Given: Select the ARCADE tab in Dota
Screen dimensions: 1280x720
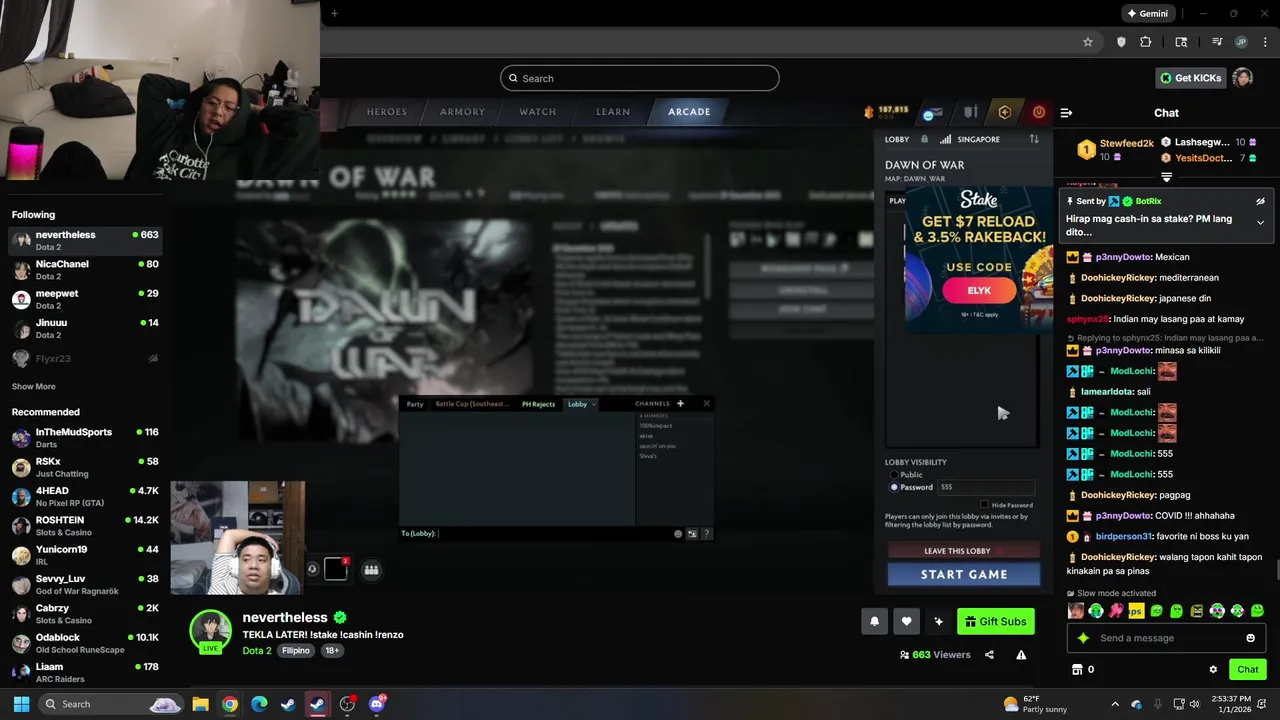Looking at the screenshot, I should (x=689, y=112).
